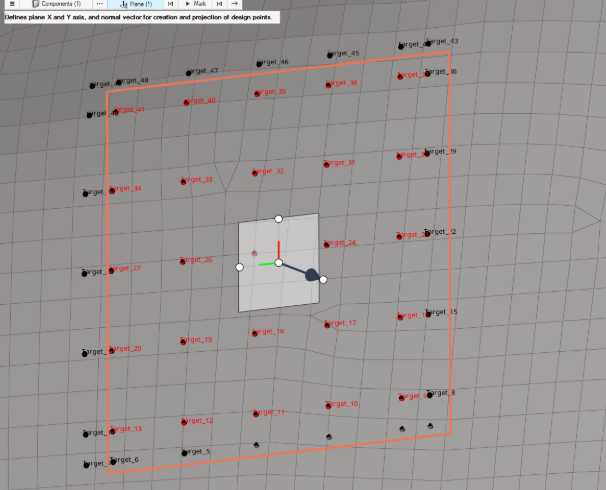Select the Target_41 design point
Image resolution: width=606 pixels, height=490 pixels.
click(x=116, y=112)
